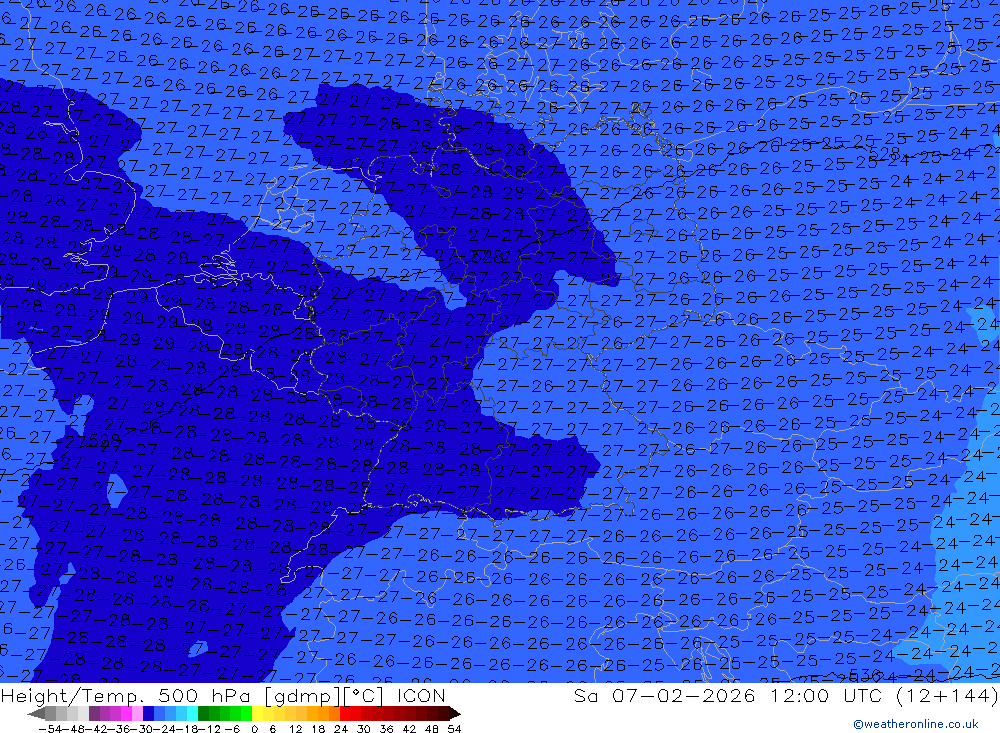The height and width of the screenshot is (733, 1000).
Task: Click the grey left arrow of color scale
Action: [36, 714]
